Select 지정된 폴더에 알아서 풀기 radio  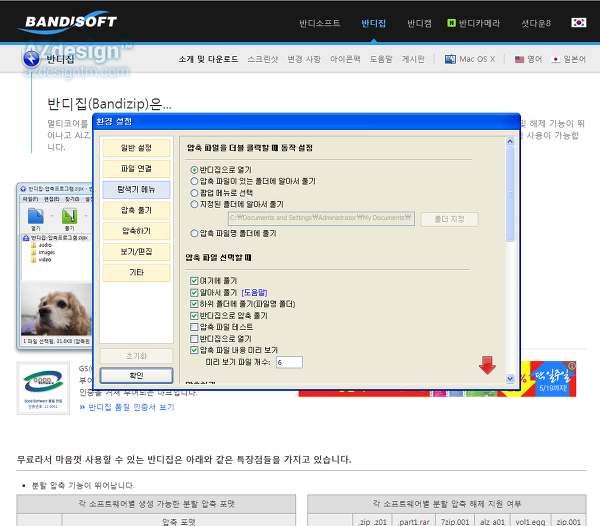click(x=194, y=204)
